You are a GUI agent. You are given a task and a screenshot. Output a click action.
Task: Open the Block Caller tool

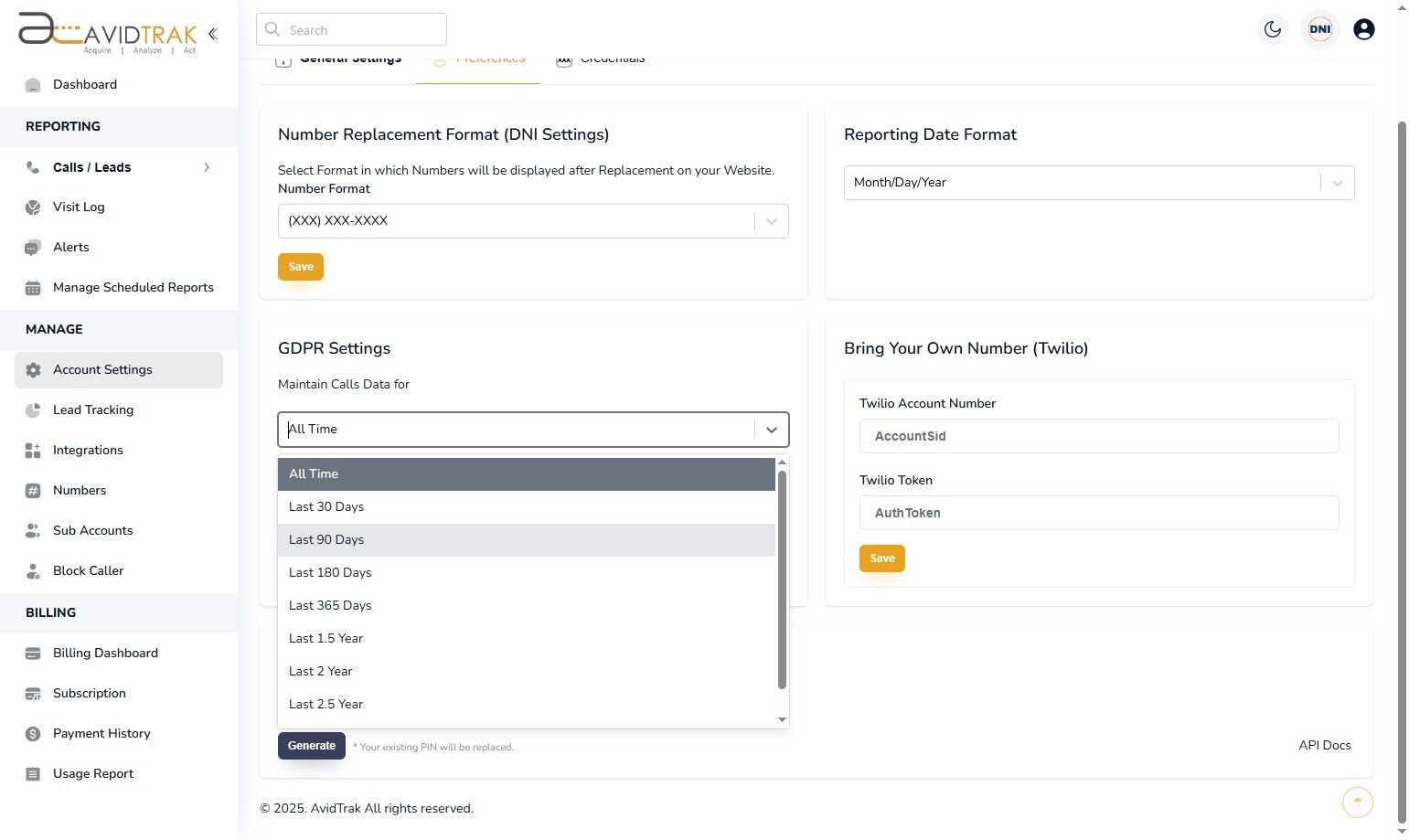(x=88, y=570)
